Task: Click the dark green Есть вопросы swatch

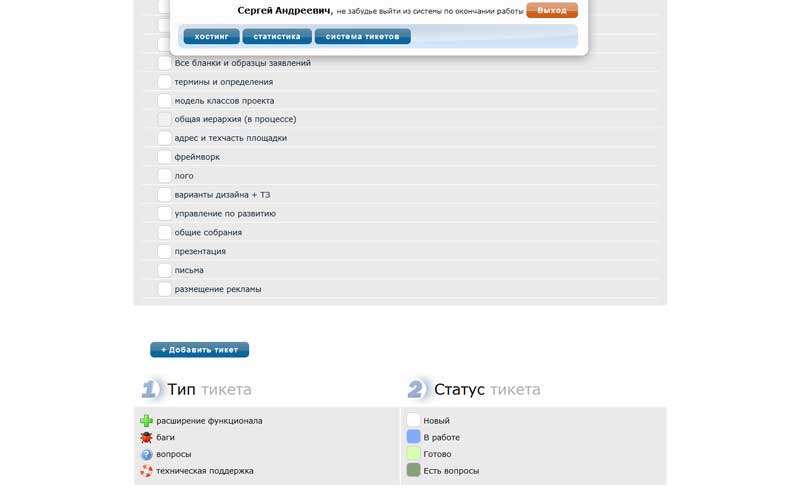Action: 413,470
